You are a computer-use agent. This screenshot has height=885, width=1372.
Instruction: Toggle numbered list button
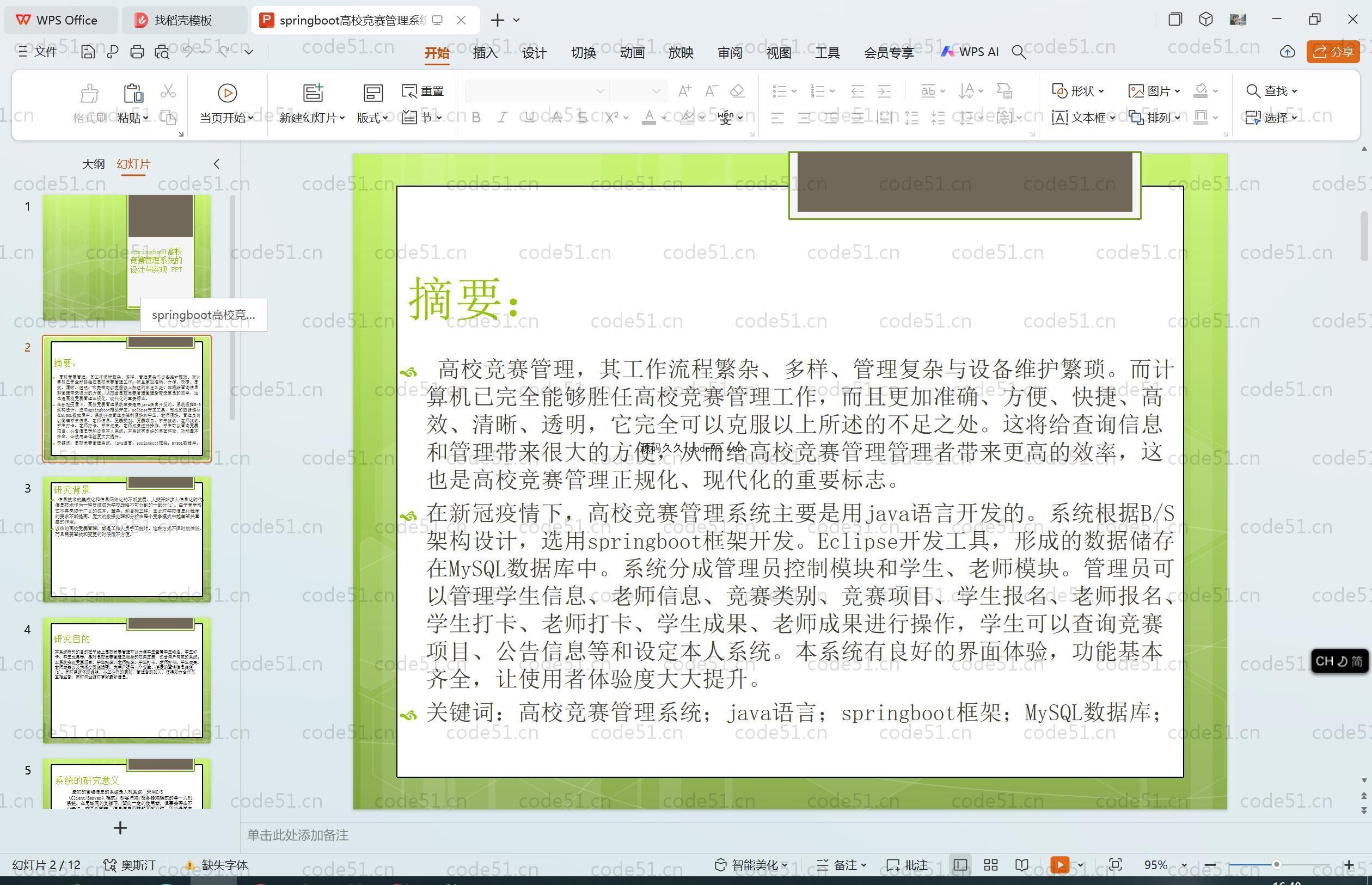point(817,91)
